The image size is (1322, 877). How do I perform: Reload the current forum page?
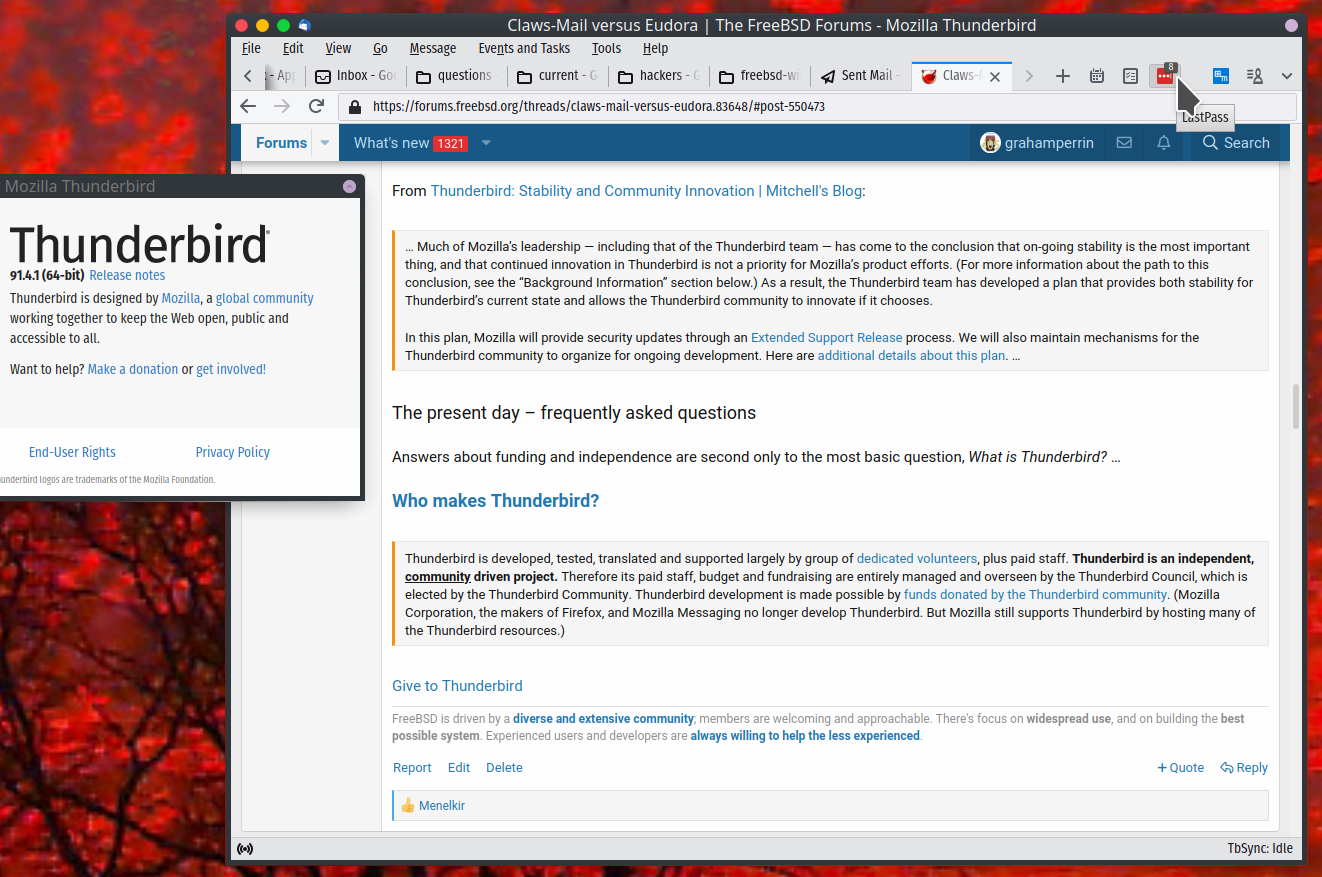click(x=316, y=106)
